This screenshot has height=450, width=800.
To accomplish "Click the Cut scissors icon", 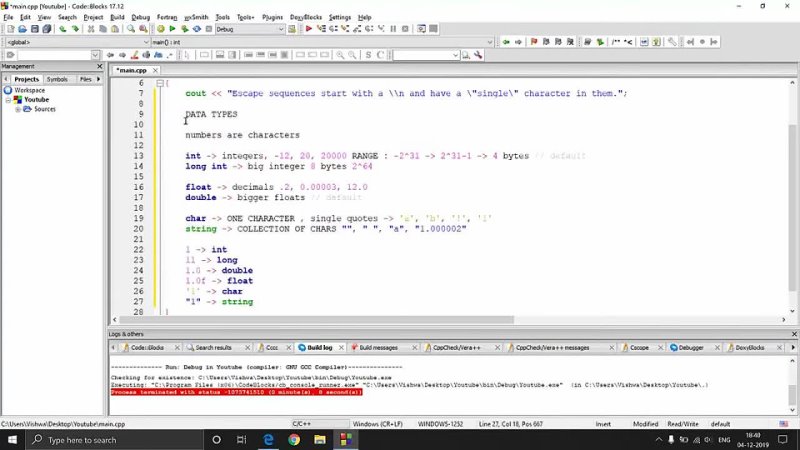I will (x=91, y=29).
